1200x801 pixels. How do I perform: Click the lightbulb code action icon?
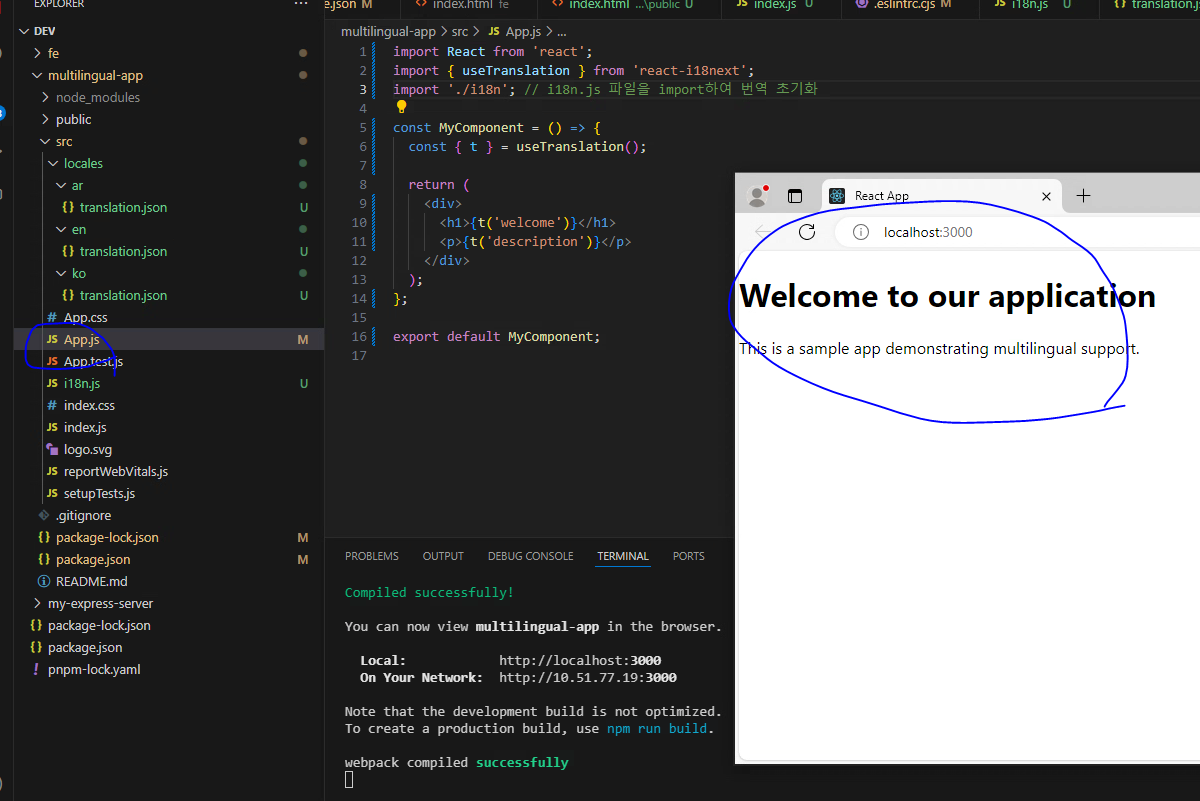401,107
